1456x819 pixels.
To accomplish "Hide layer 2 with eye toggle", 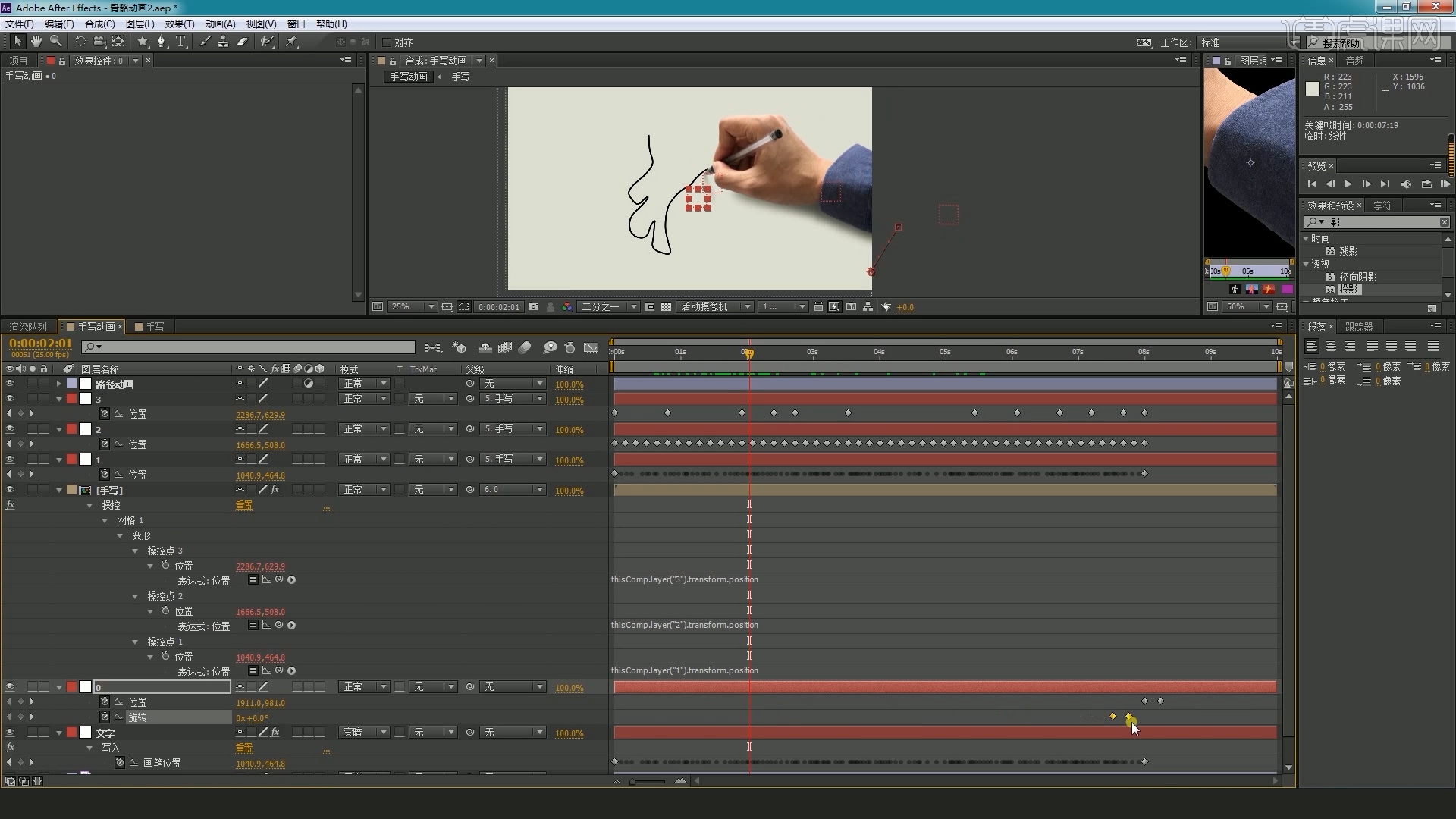I will [10, 429].
